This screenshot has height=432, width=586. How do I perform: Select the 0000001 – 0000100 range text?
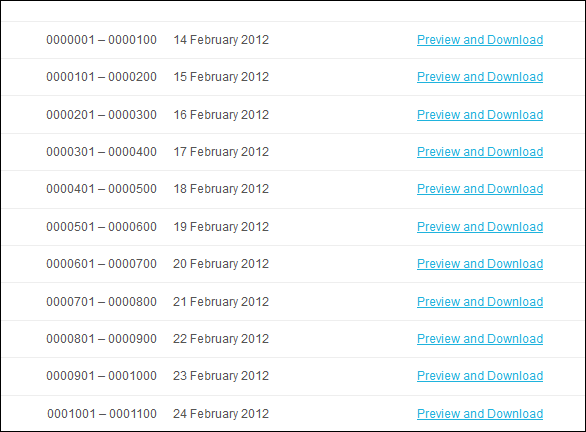coord(101,40)
